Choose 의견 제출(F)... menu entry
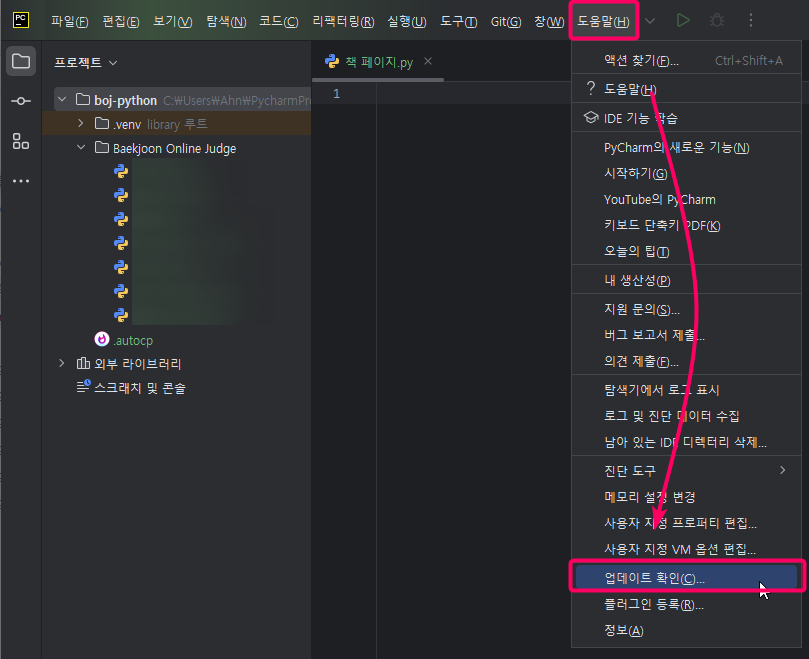The width and height of the screenshot is (809, 659). 686,361
